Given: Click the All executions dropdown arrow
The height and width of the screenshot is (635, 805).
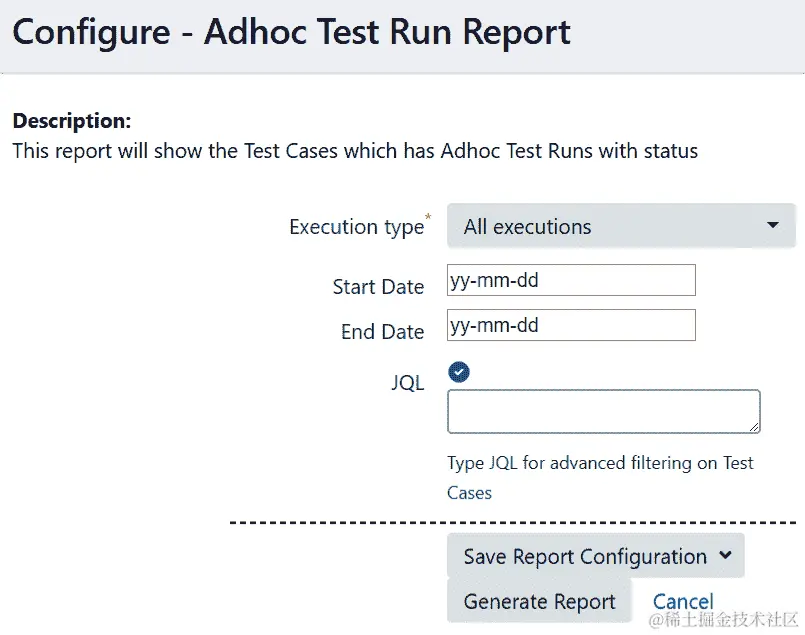Looking at the screenshot, I should pyautogui.click(x=772, y=226).
